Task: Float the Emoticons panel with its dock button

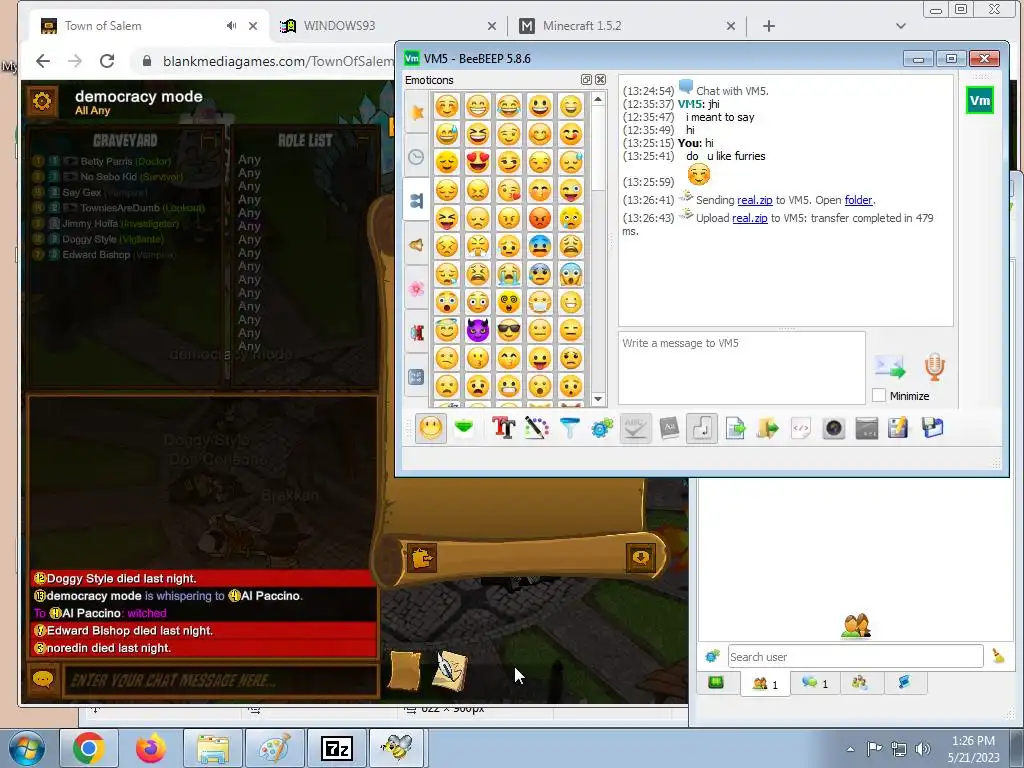Action: point(586,80)
